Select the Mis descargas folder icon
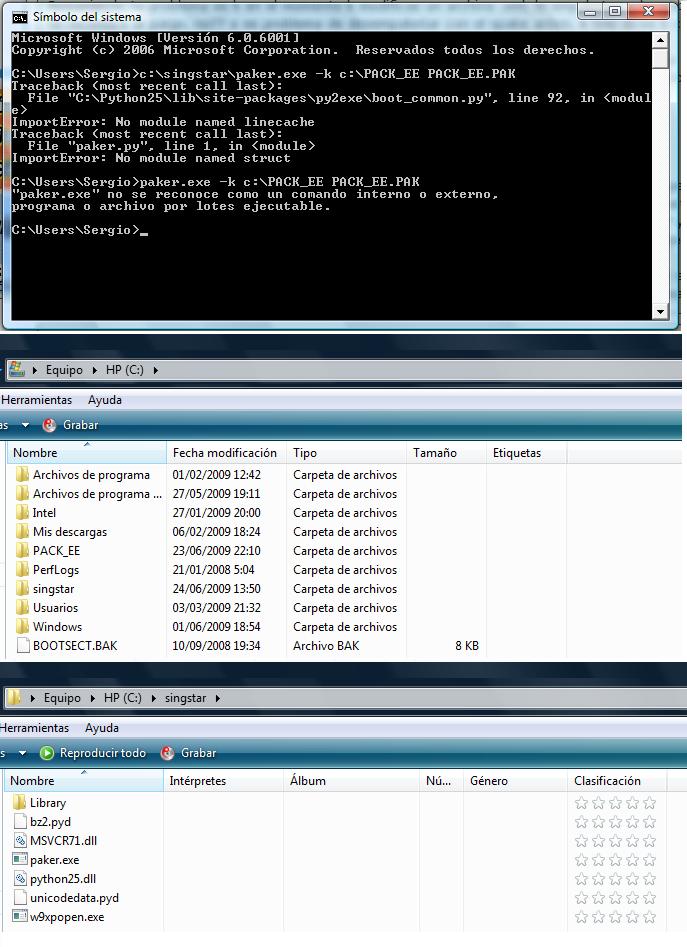687x947 pixels. point(22,531)
